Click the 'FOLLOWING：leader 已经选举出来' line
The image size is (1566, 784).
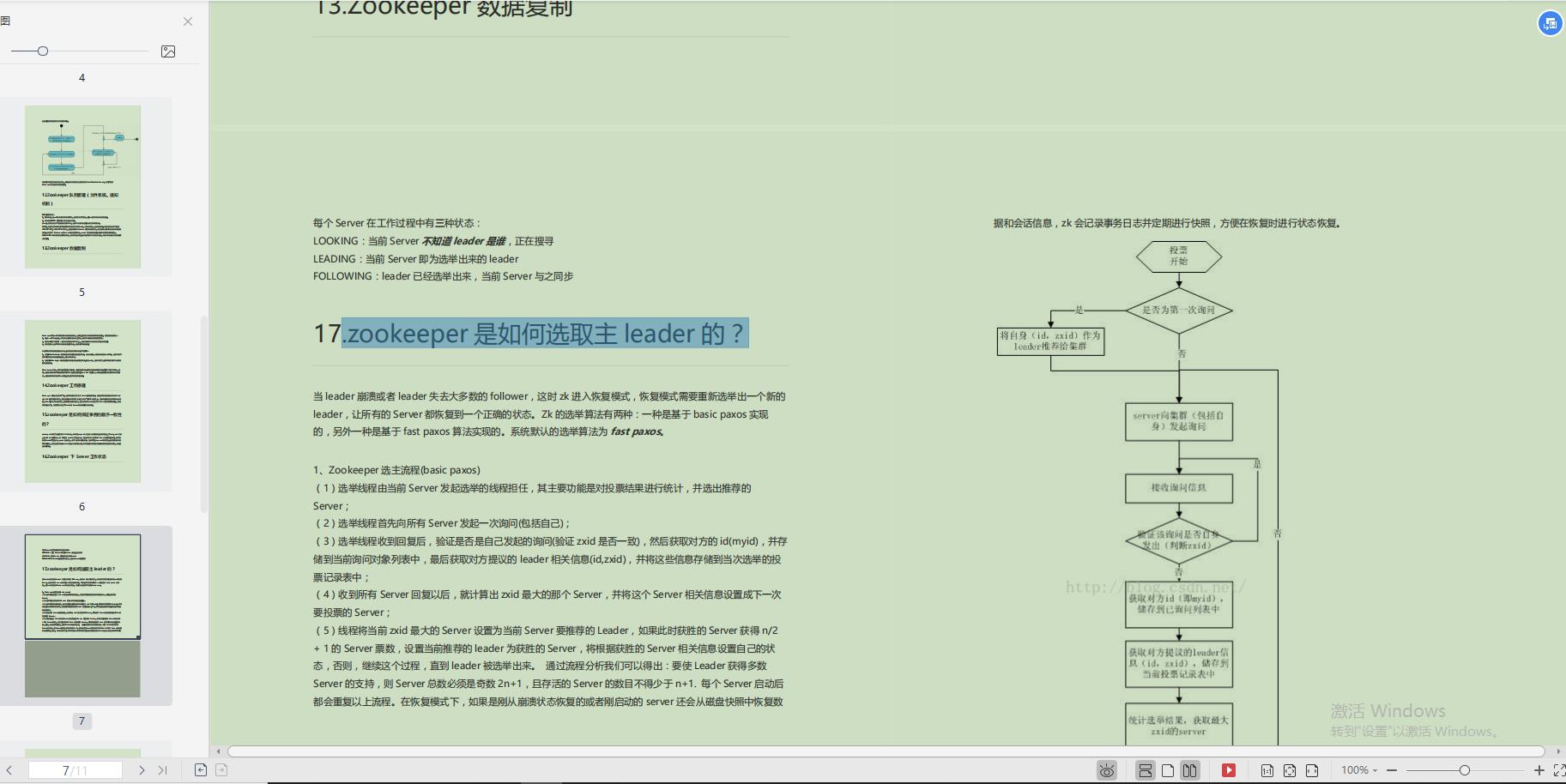pyautogui.click(x=443, y=276)
